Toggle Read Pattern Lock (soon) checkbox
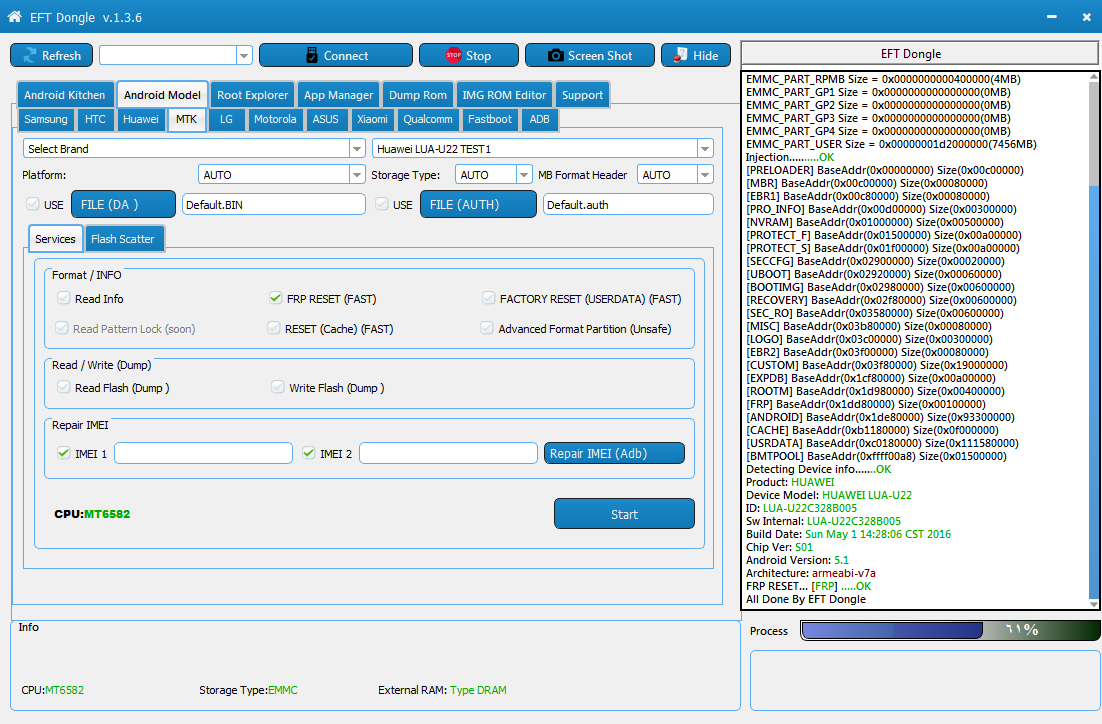This screenshot has width=1102, height=724. point(62,328)
